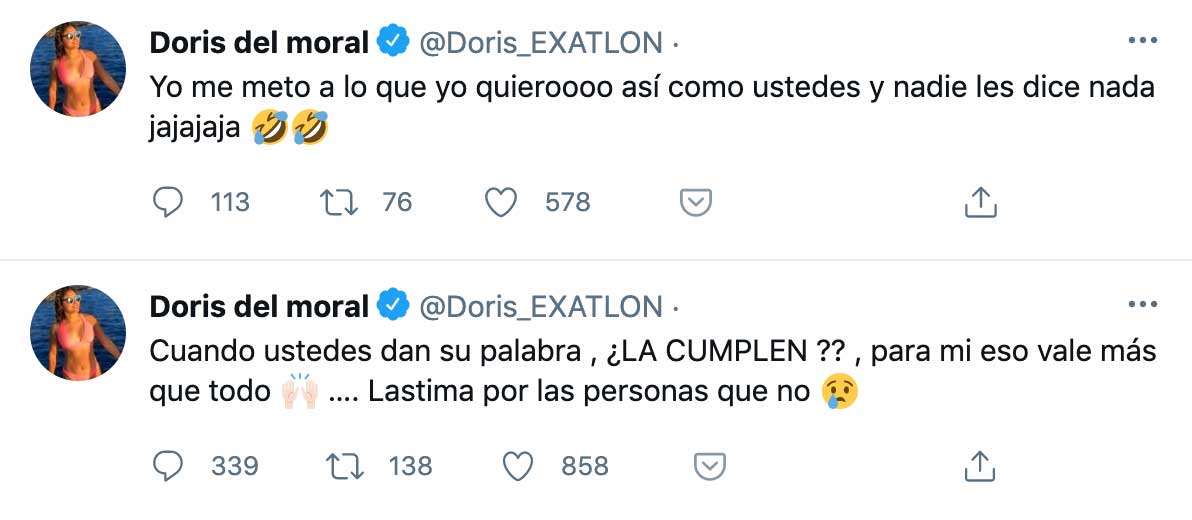Click the verified badge in the second tweet
The height and width of the screenshot is (520, 1192).
392,305
